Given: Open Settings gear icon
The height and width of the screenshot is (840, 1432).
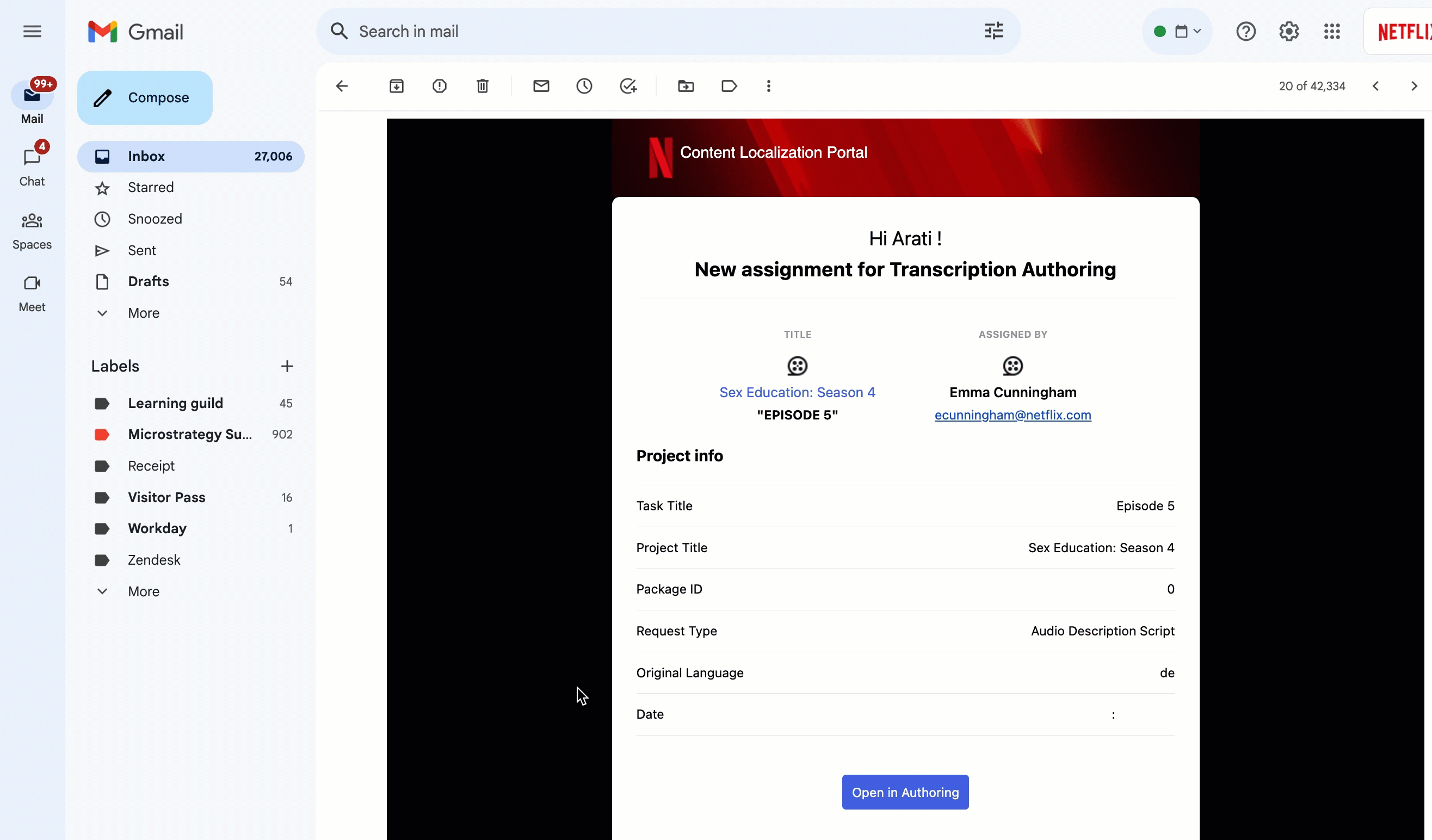Looking at the screenshot, I should pos(1289,31).
